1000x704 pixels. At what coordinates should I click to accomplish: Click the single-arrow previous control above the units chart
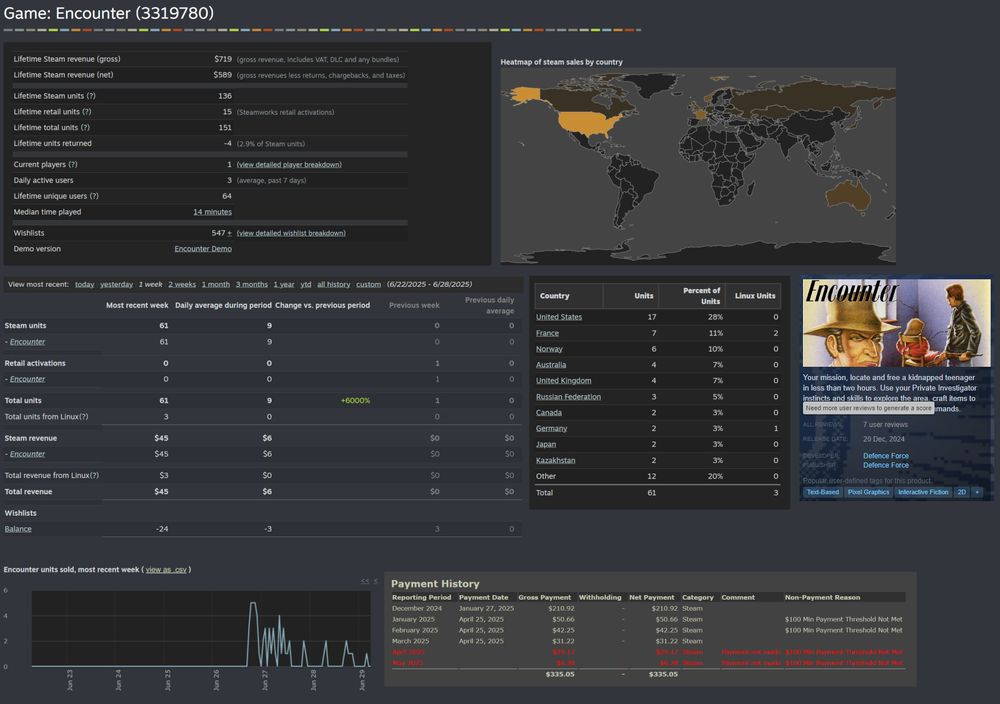coord(375,581)
